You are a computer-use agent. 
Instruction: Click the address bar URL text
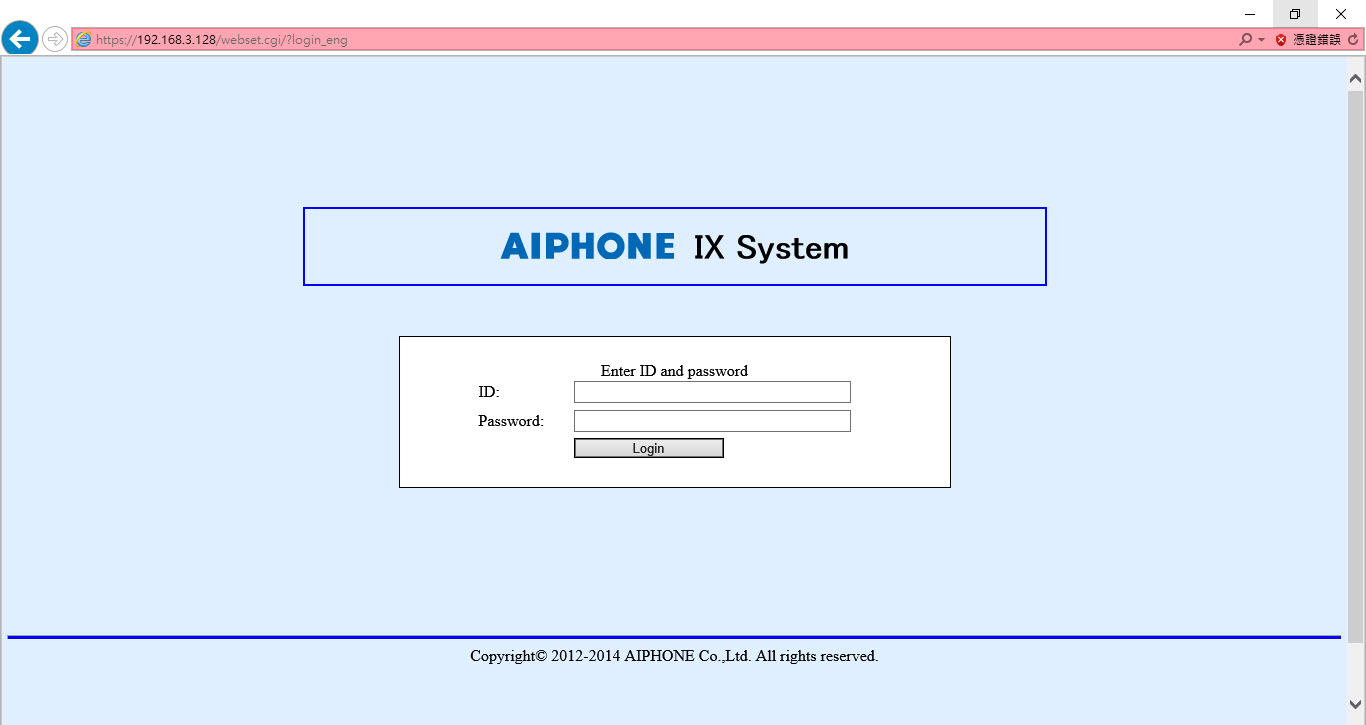[222, 40]
